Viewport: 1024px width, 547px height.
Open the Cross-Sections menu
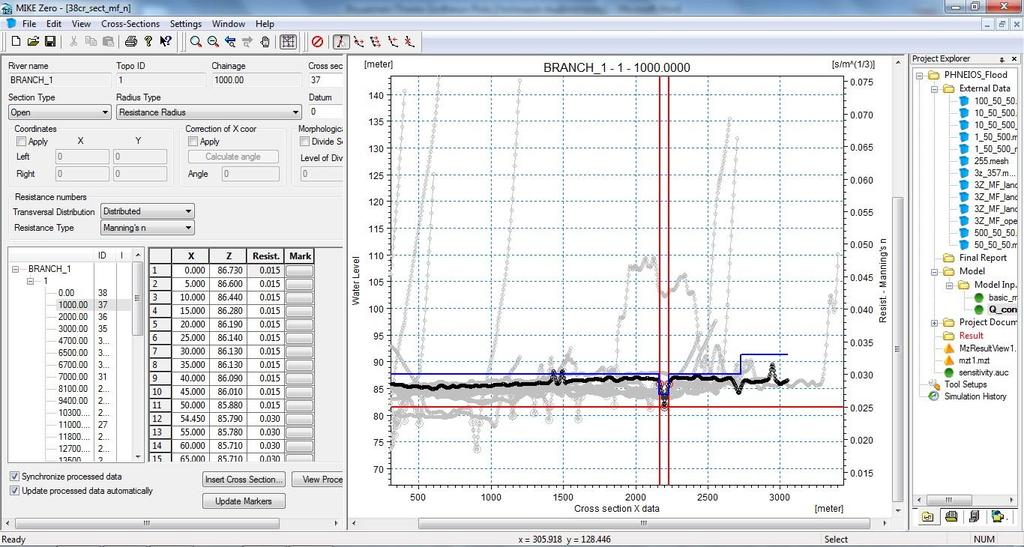[x=131, y=23]
